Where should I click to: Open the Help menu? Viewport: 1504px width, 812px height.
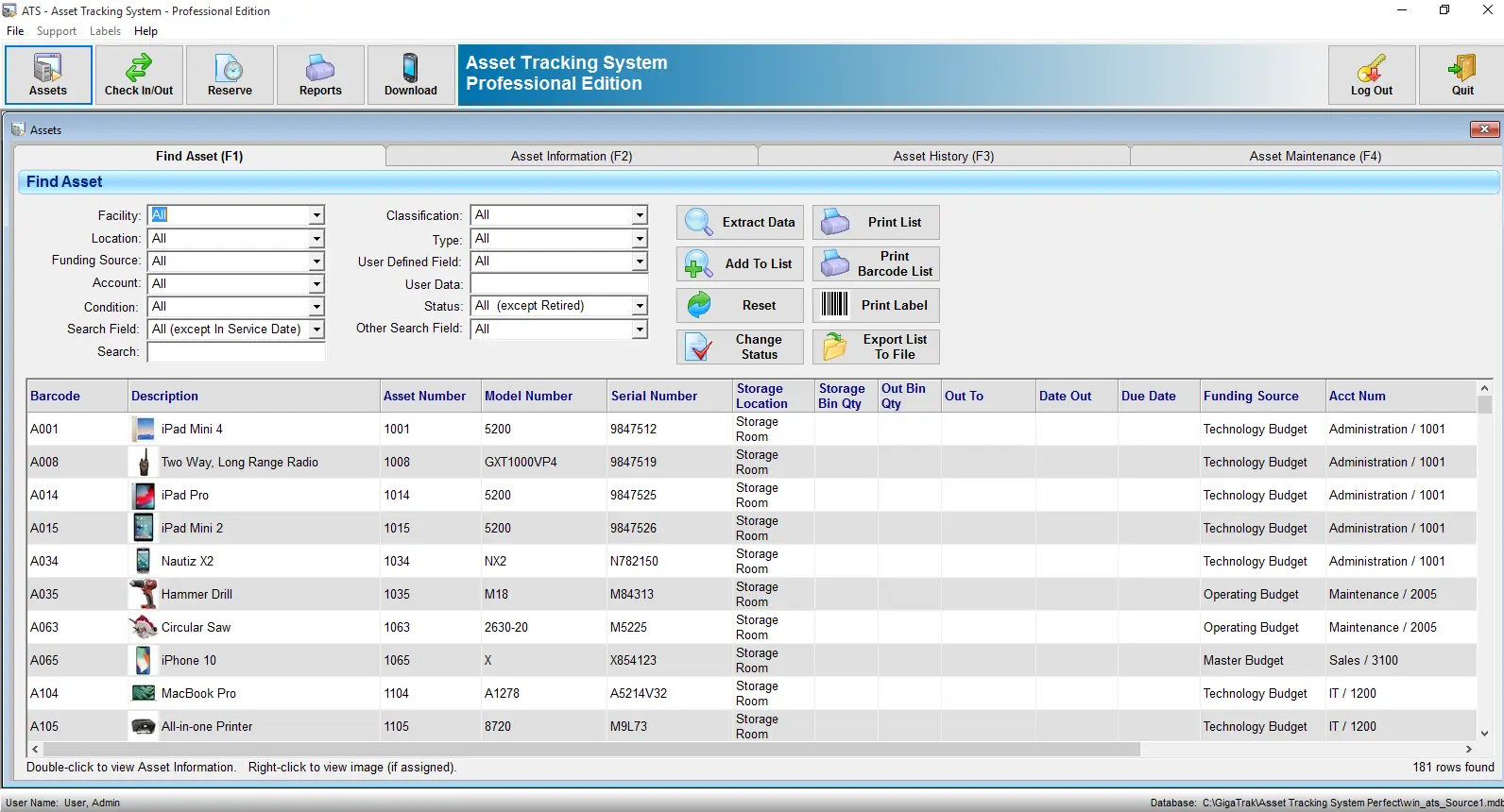(x=145, y=31)
